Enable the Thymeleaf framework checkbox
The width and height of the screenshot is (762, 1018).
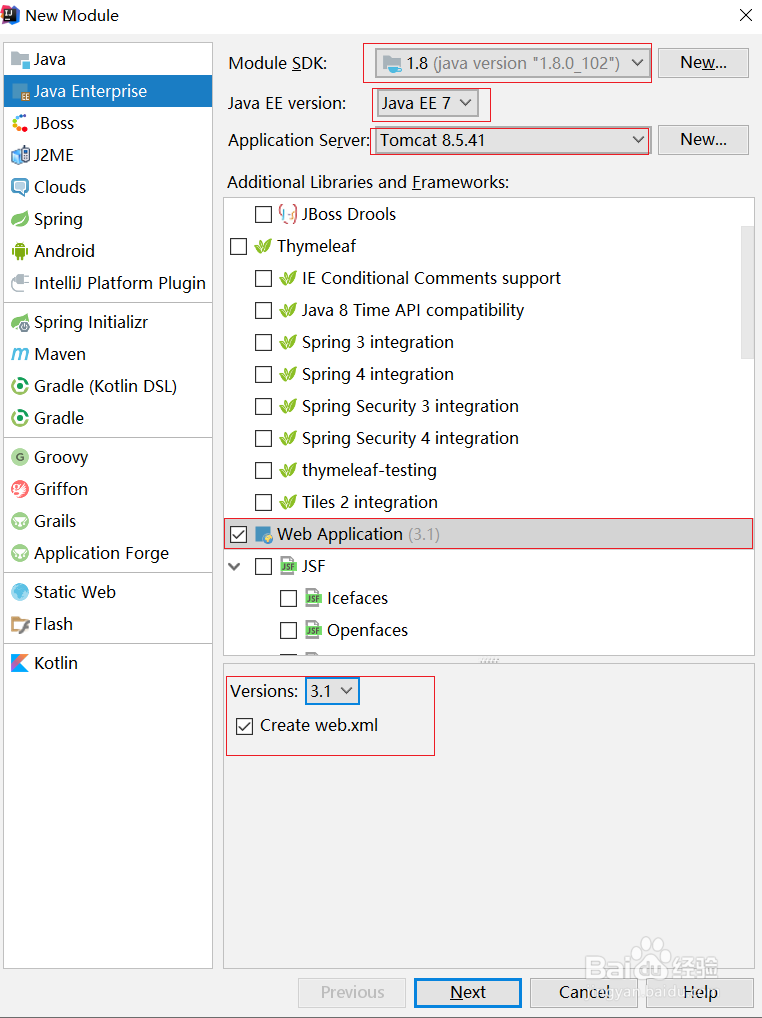(238, 246)
